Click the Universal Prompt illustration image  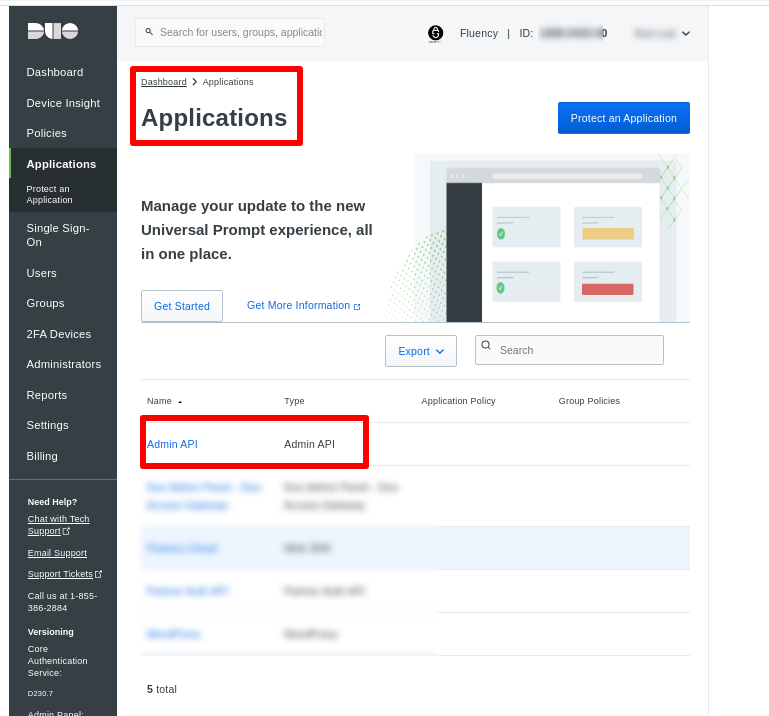pos(538,238)
